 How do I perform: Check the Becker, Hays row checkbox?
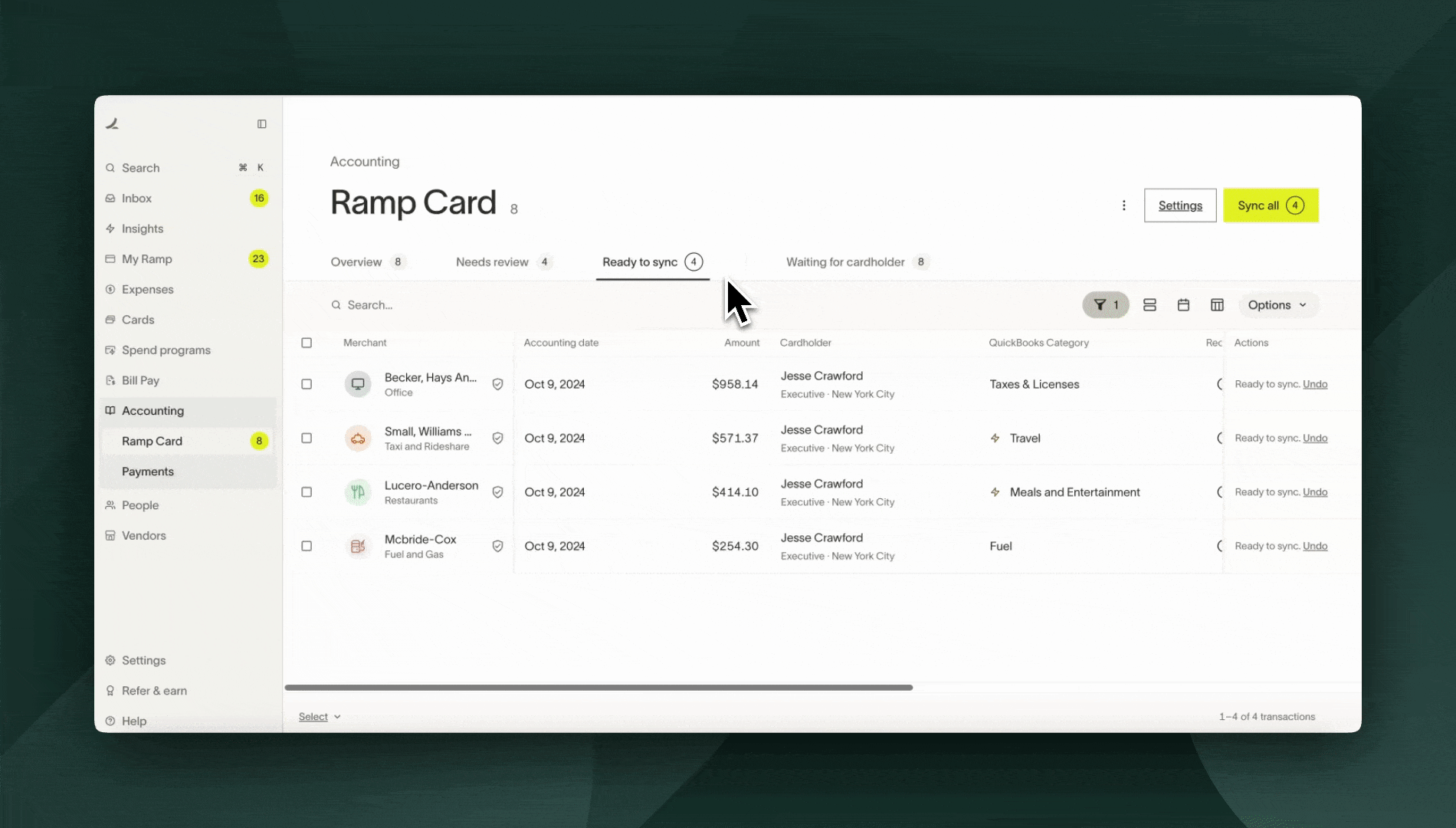tap(307, 384)
